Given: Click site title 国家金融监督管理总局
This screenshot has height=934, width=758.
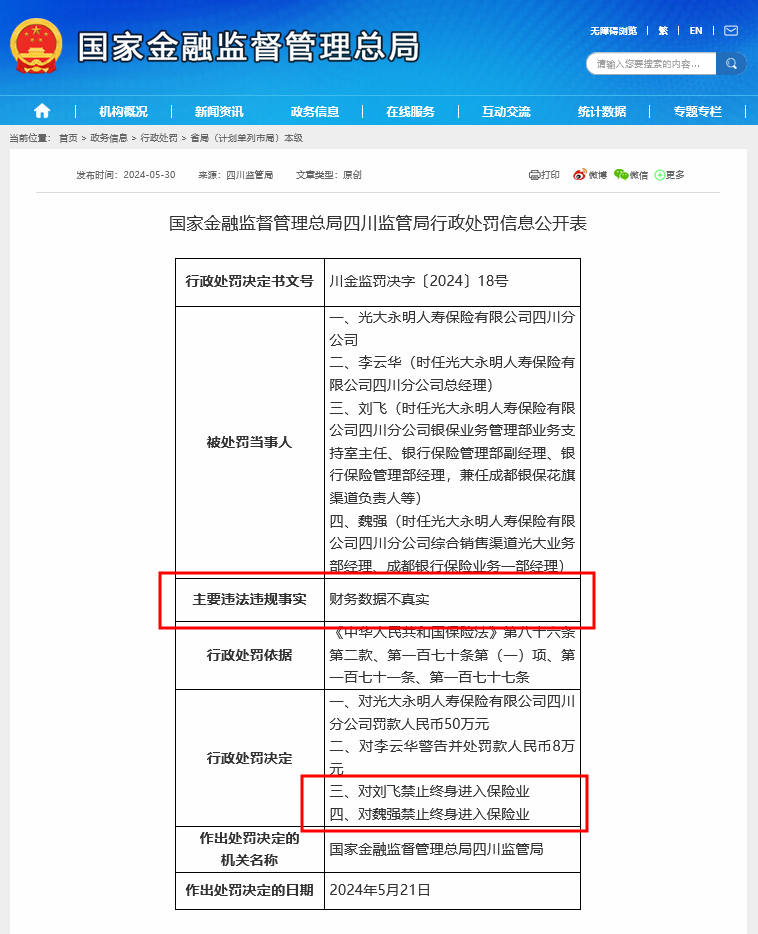Looking at the screenshot, I should pos(249,47).
